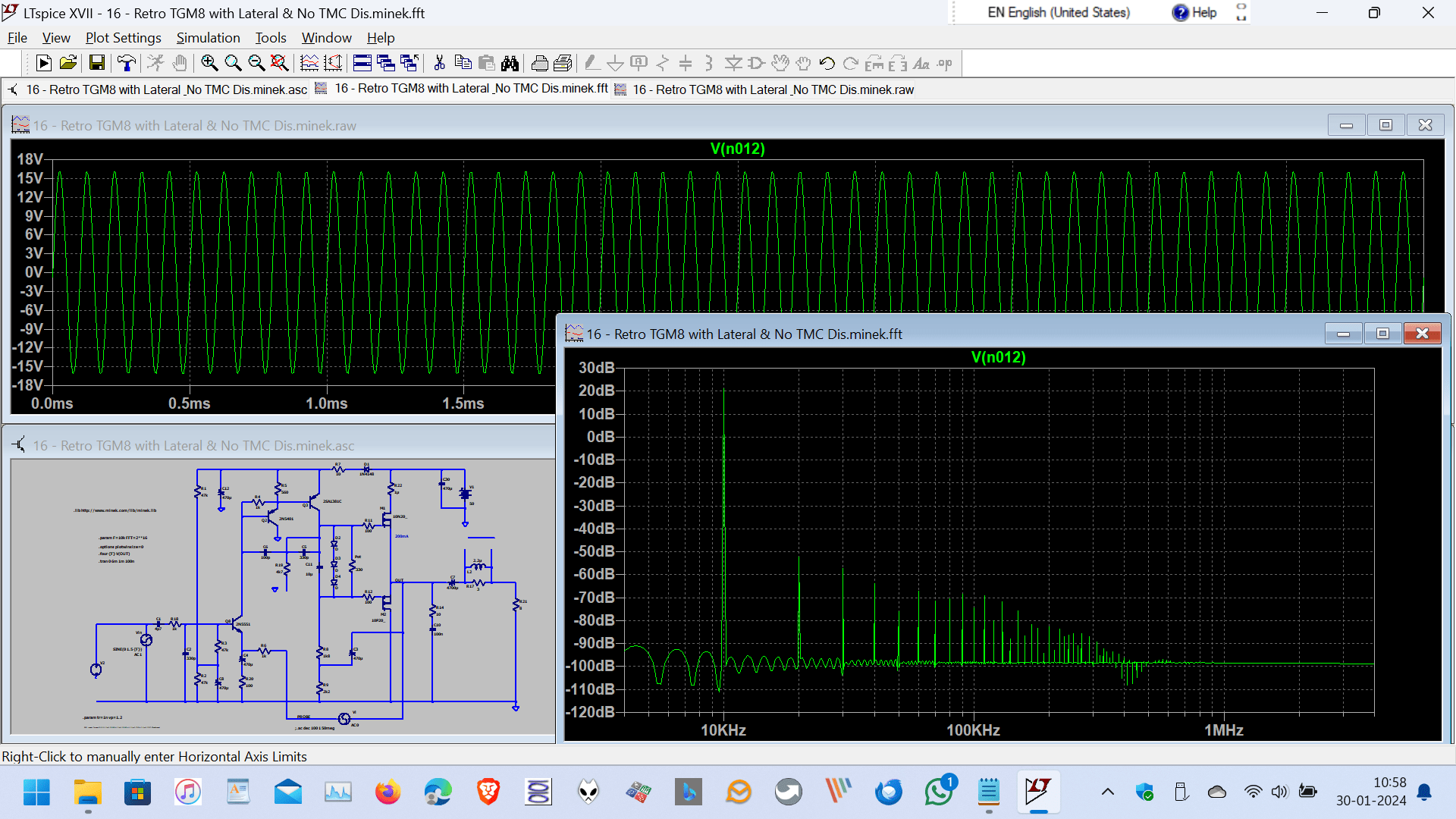Switch to the minek.raw waveform tab
The image size is (1456, 819).
(x=764, y=89)
